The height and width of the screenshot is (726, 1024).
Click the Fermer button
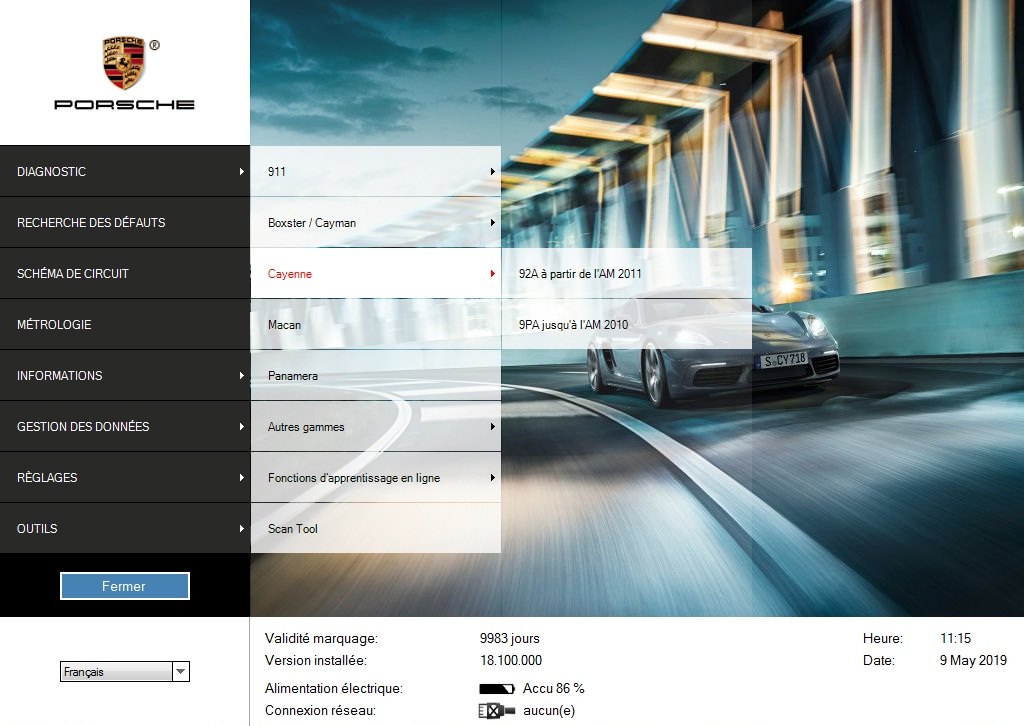coord(125,586)
